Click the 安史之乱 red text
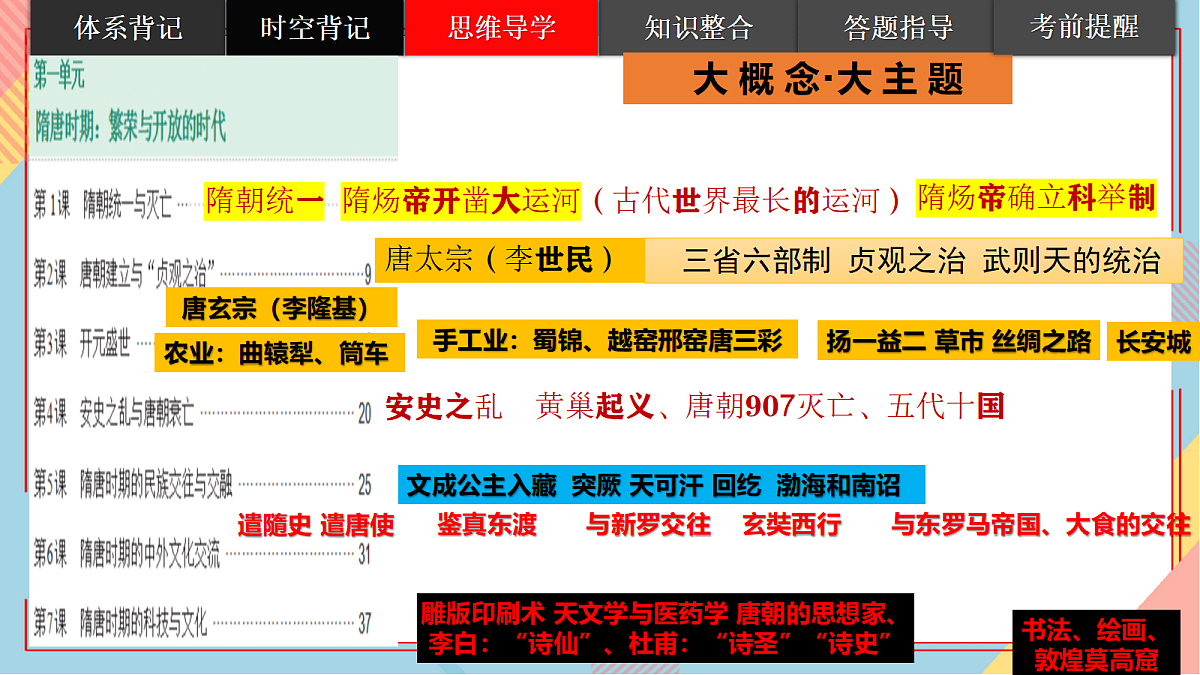Image resolution: width=1200 pixels, height=675 pixels. point(444,406)
